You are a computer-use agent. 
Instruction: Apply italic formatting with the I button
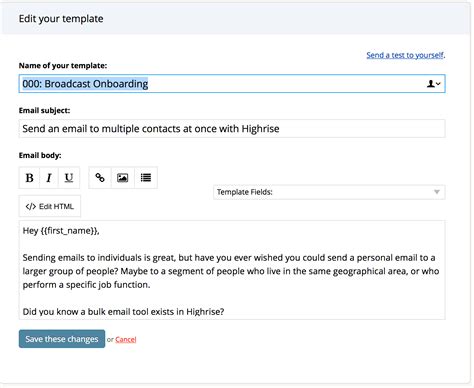tap(49, 178)
